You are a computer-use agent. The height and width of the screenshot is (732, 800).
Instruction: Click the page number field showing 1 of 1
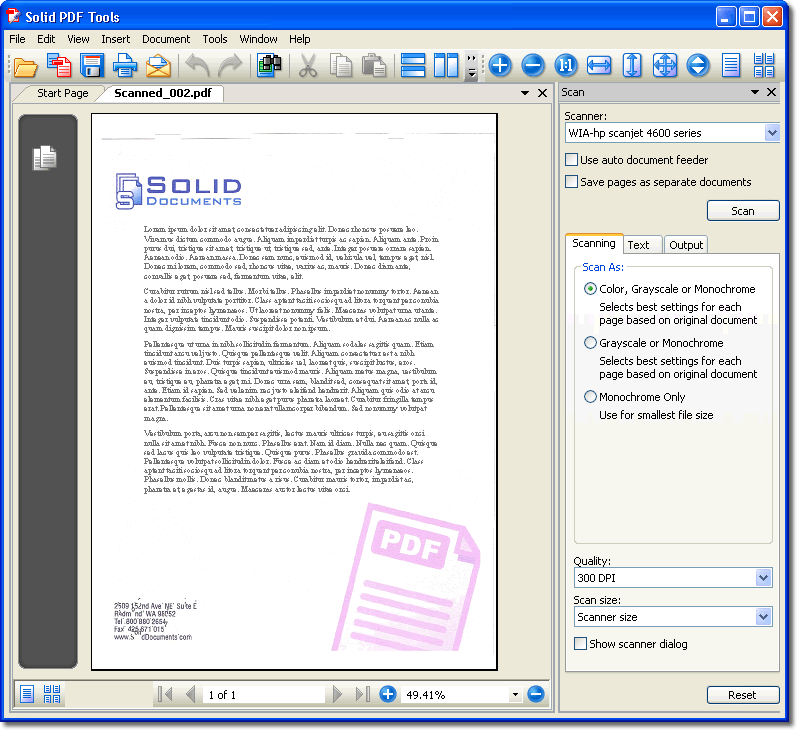pos(264,695)
